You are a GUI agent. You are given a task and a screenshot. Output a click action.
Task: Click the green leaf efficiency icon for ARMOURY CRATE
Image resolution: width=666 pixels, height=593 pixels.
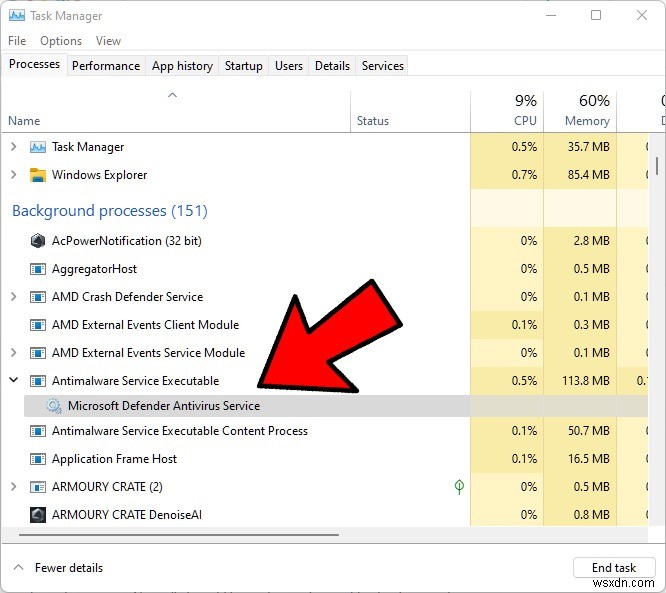pyautogui.click(x=459, y=486)
